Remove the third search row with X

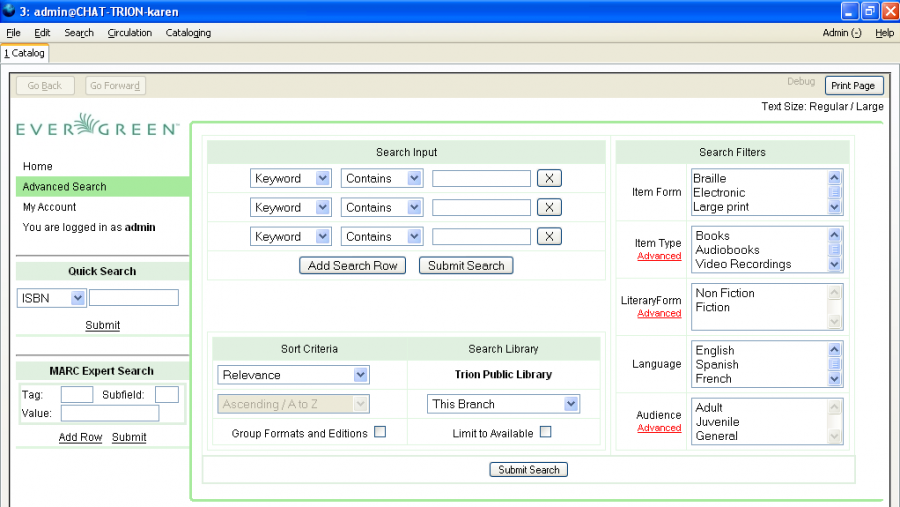click(549, 237)
